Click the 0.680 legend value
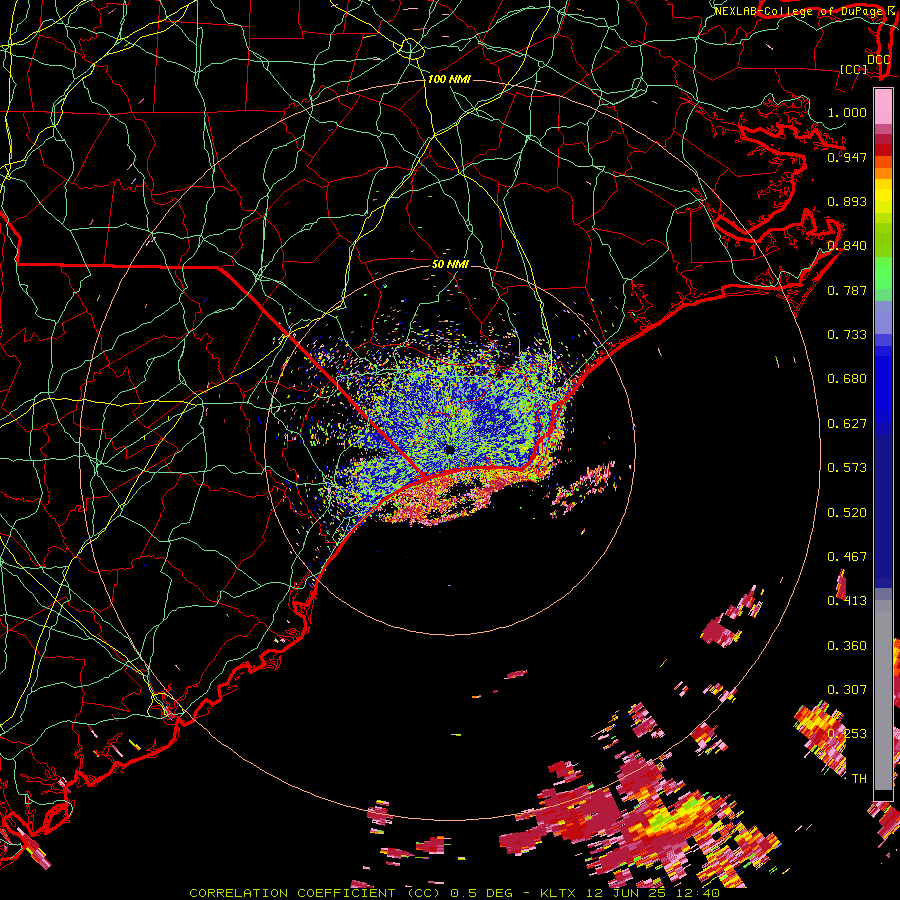The image size is (900, 900). (847, 379)
